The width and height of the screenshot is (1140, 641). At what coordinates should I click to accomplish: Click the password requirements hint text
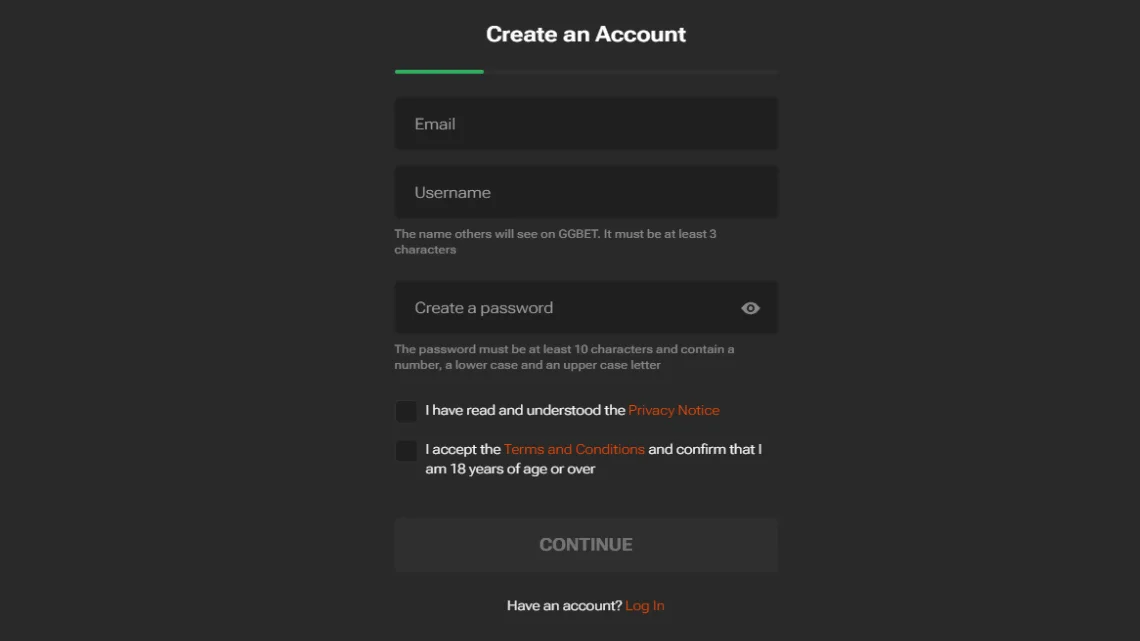coord(564,357)
